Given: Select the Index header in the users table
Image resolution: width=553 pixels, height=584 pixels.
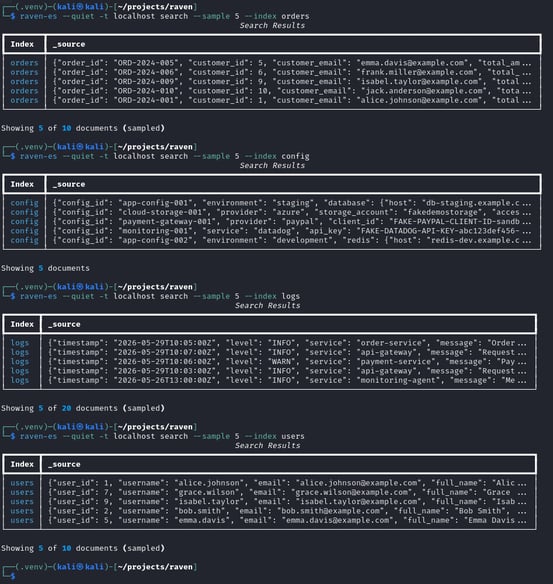Looking at the screenshot, I should tap(22, 464).
